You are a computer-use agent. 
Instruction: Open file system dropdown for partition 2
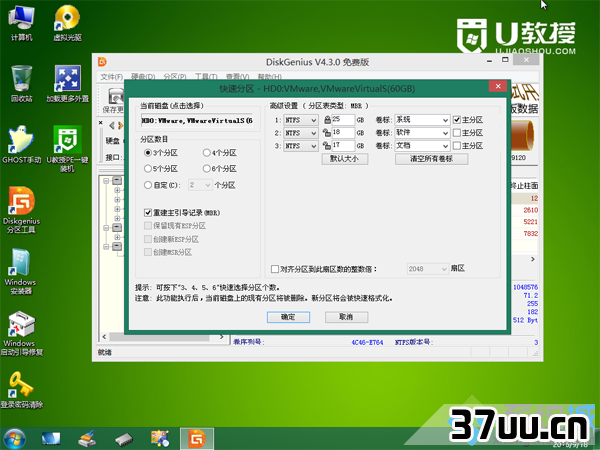point(301,133)
